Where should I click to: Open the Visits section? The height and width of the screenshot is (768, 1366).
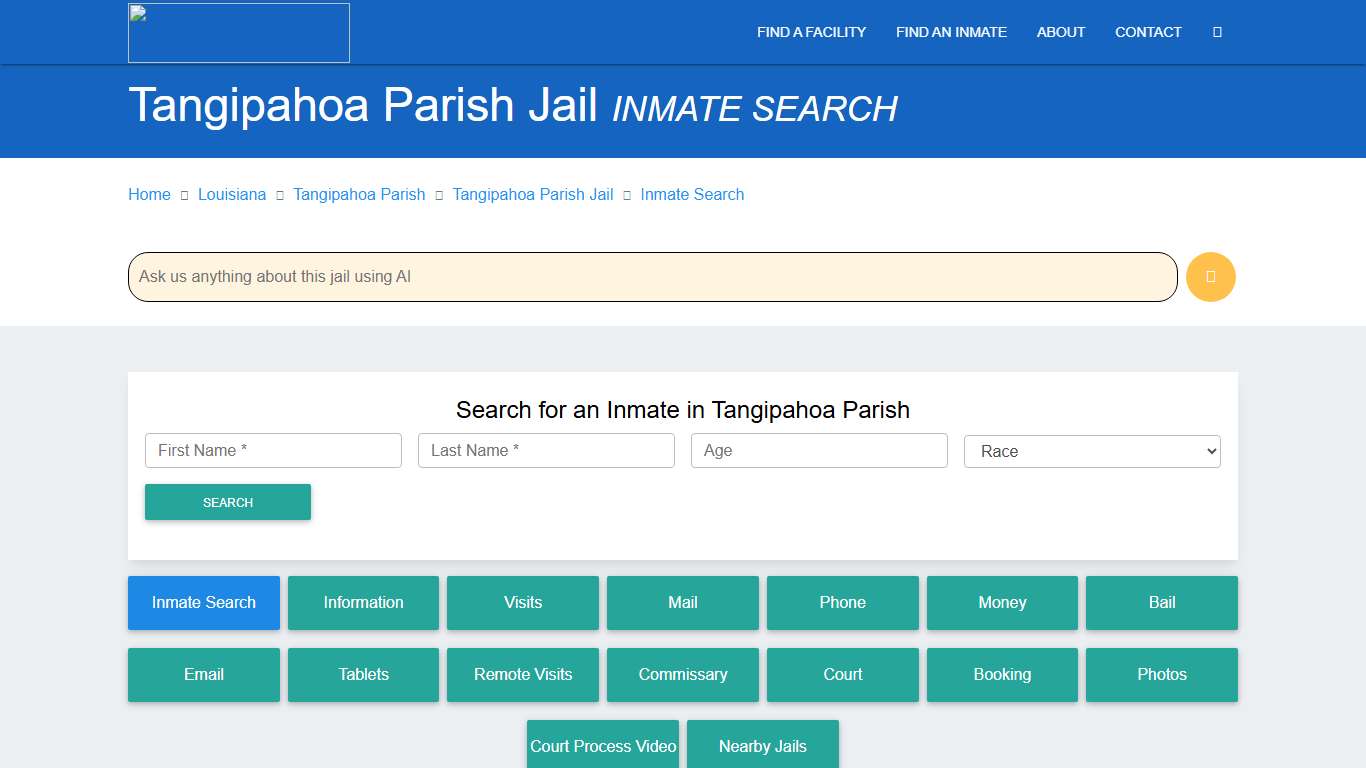coord(522,602)
